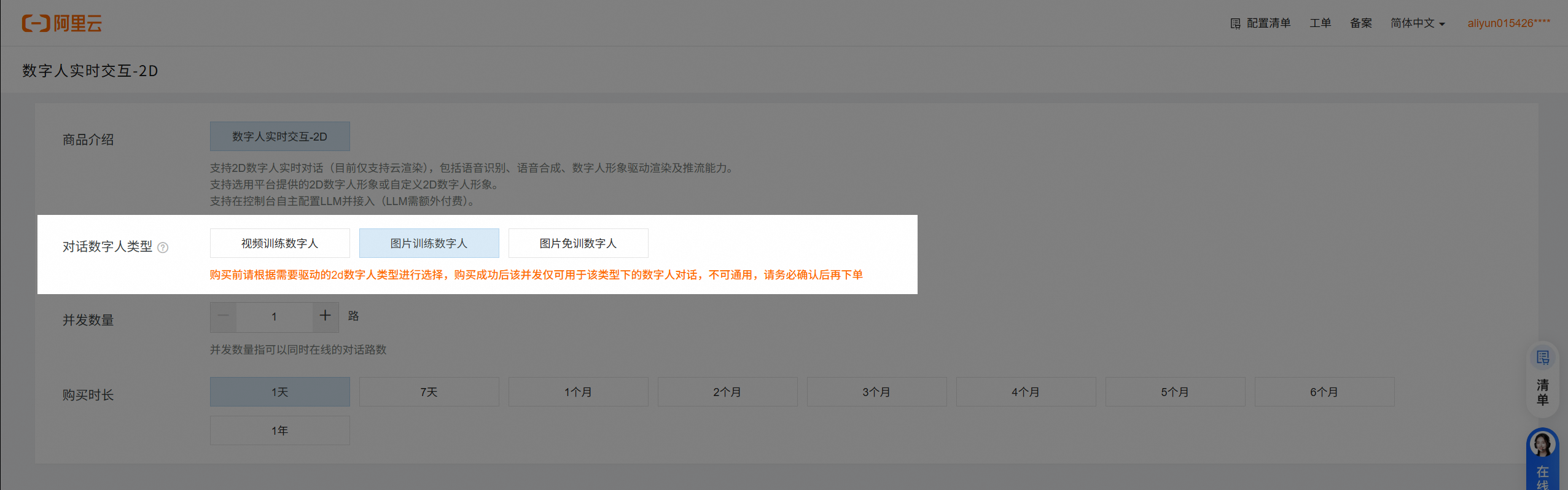
Task: Focus the 并发数量 quantity input field
Action: point(275,317)
